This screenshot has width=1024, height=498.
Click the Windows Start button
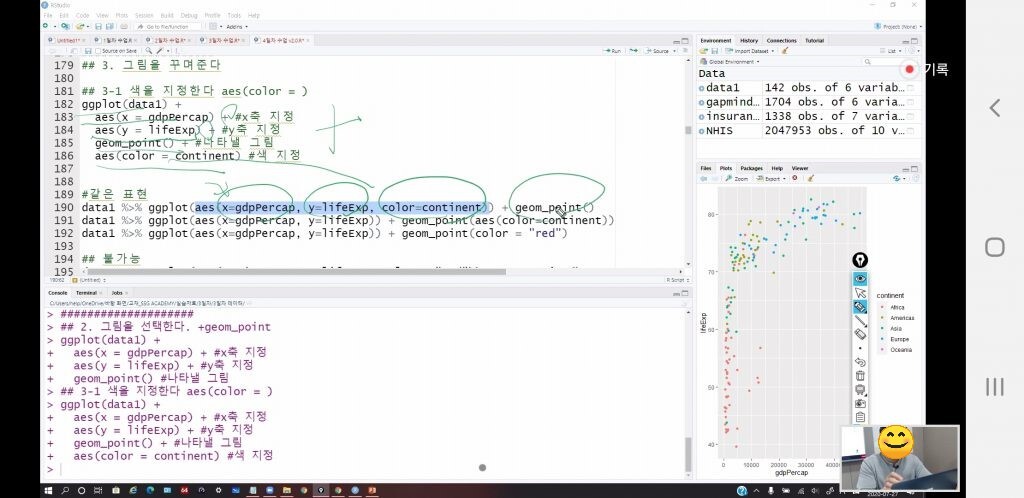[48, 490]
